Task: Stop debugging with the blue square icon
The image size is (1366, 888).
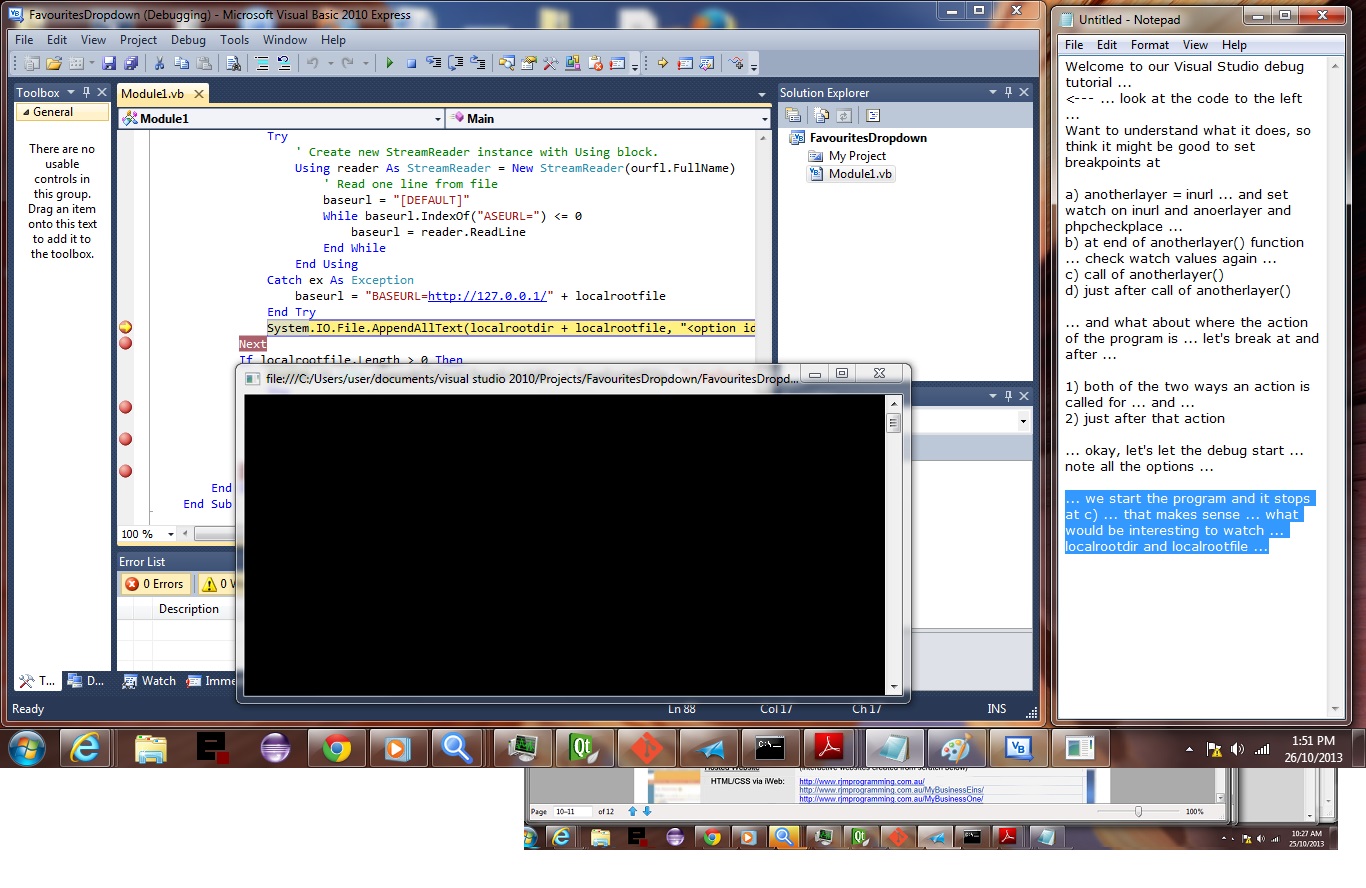Action: point(411,63)
